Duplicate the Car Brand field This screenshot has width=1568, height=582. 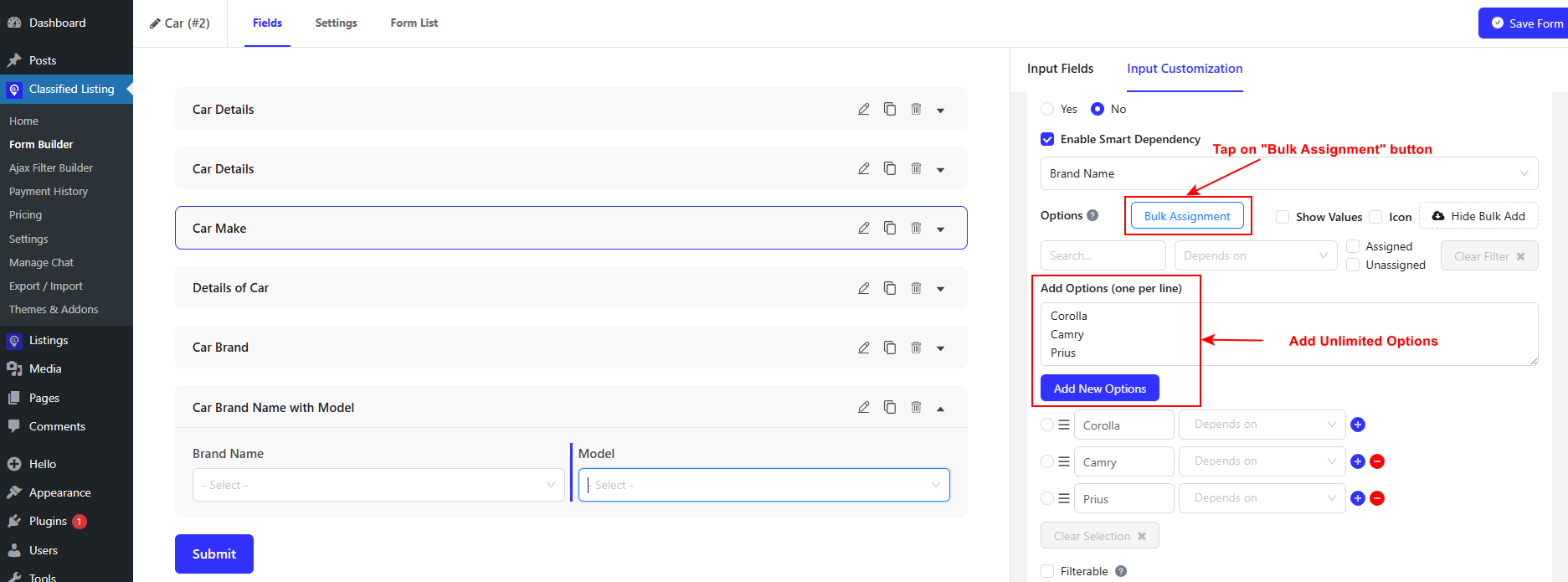coord(890,348)
